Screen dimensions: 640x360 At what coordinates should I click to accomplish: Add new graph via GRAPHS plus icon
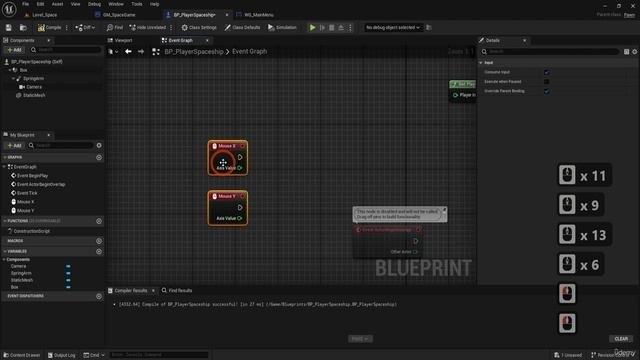pos(99,157)
